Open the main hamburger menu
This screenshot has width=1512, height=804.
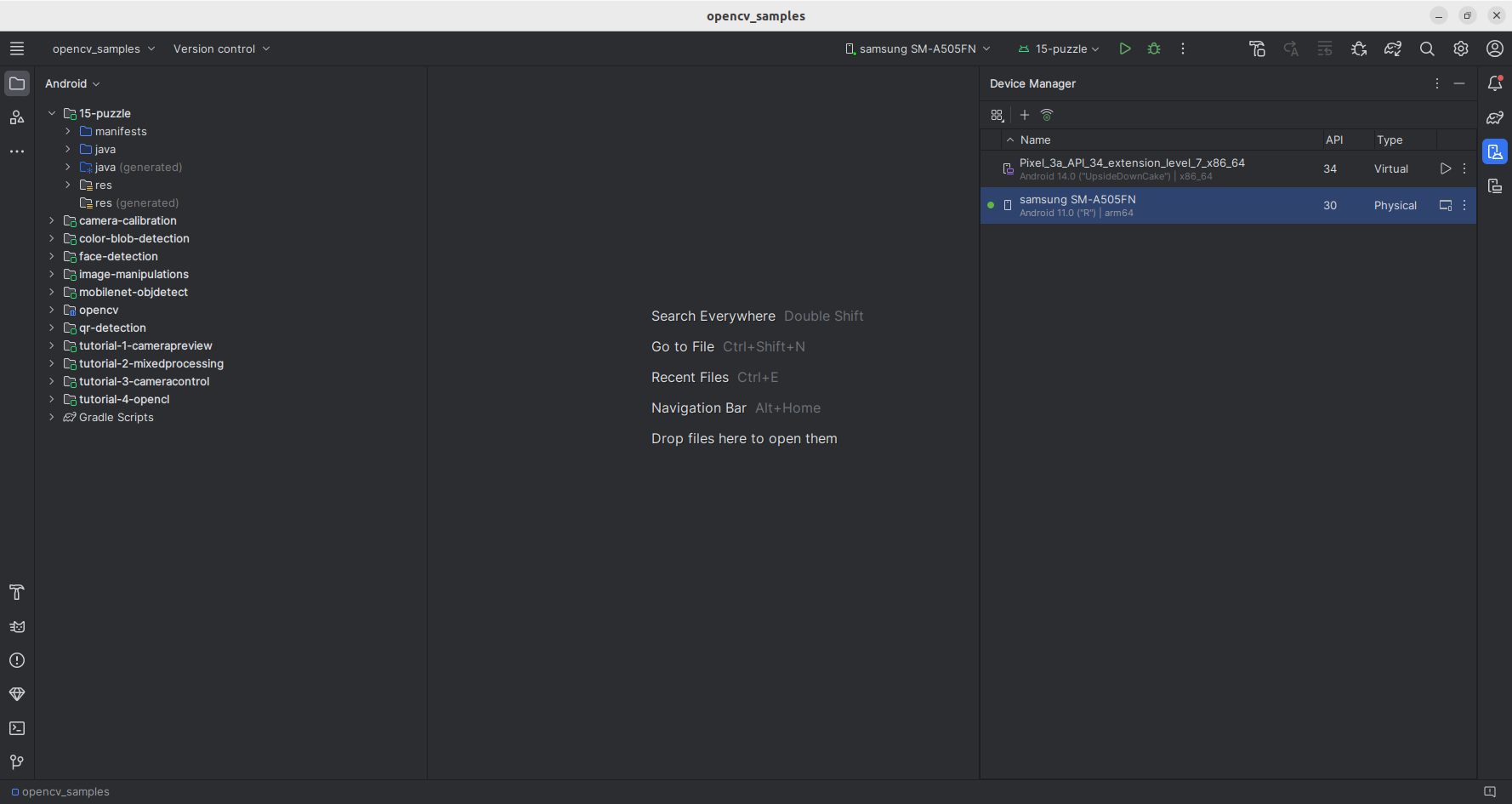click(17, 48)
